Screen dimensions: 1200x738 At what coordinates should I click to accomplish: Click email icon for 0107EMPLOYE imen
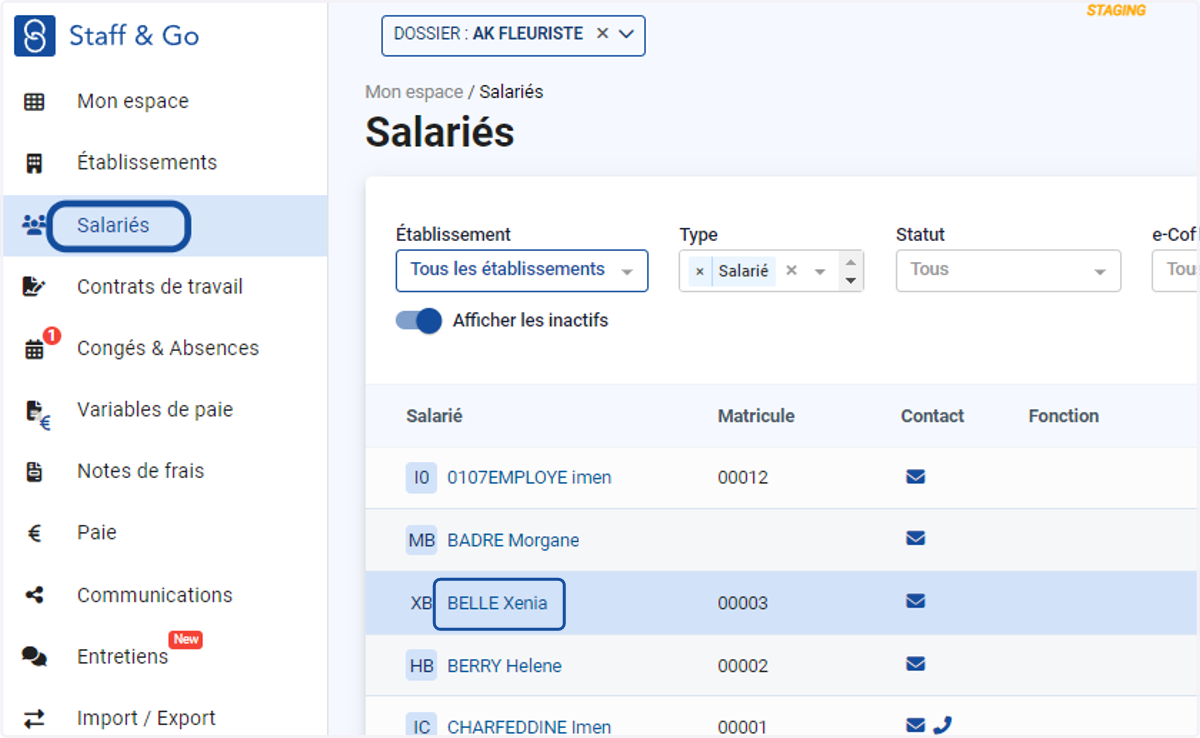(x=915, y=477)
